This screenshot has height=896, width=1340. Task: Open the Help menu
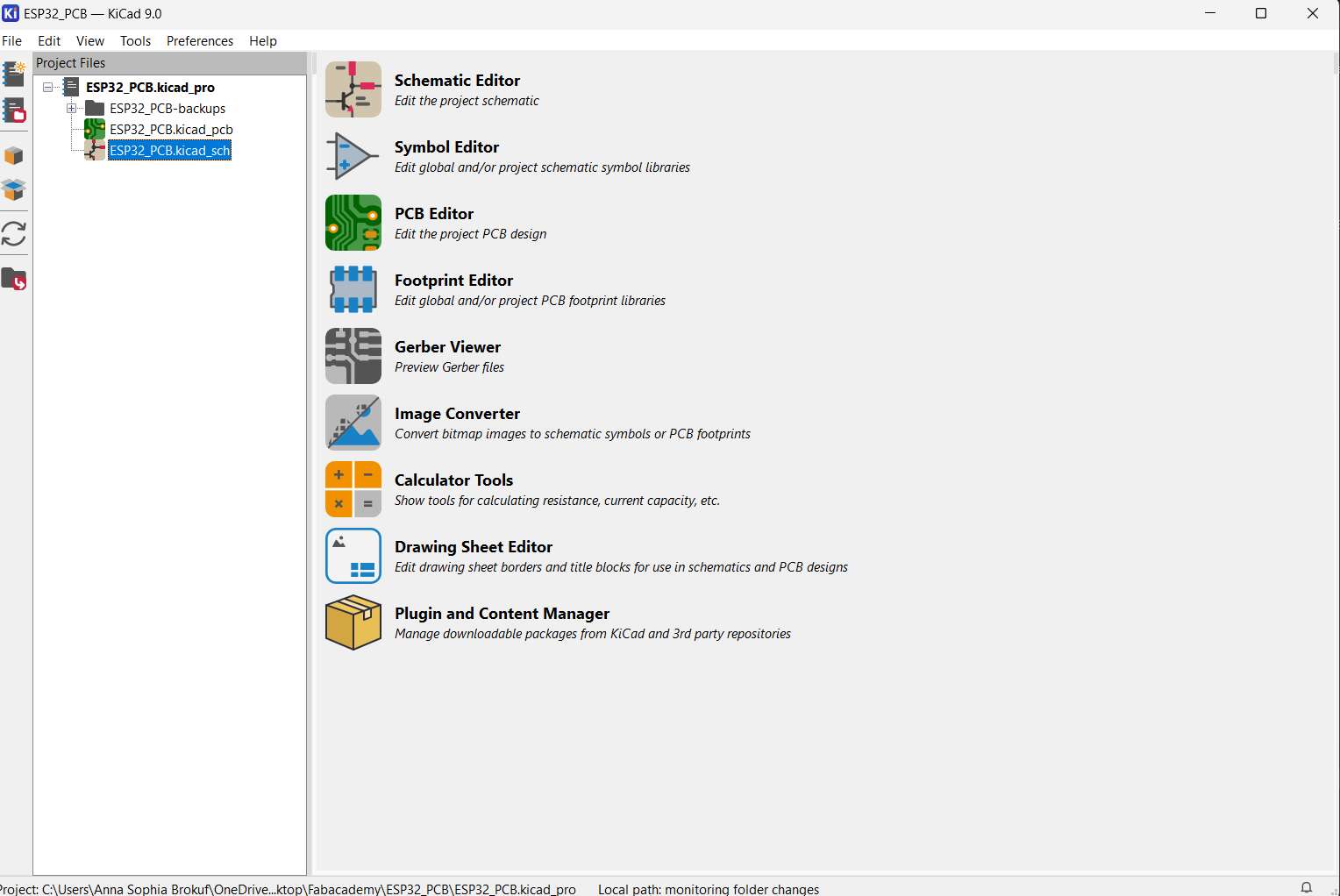[263, 41]
